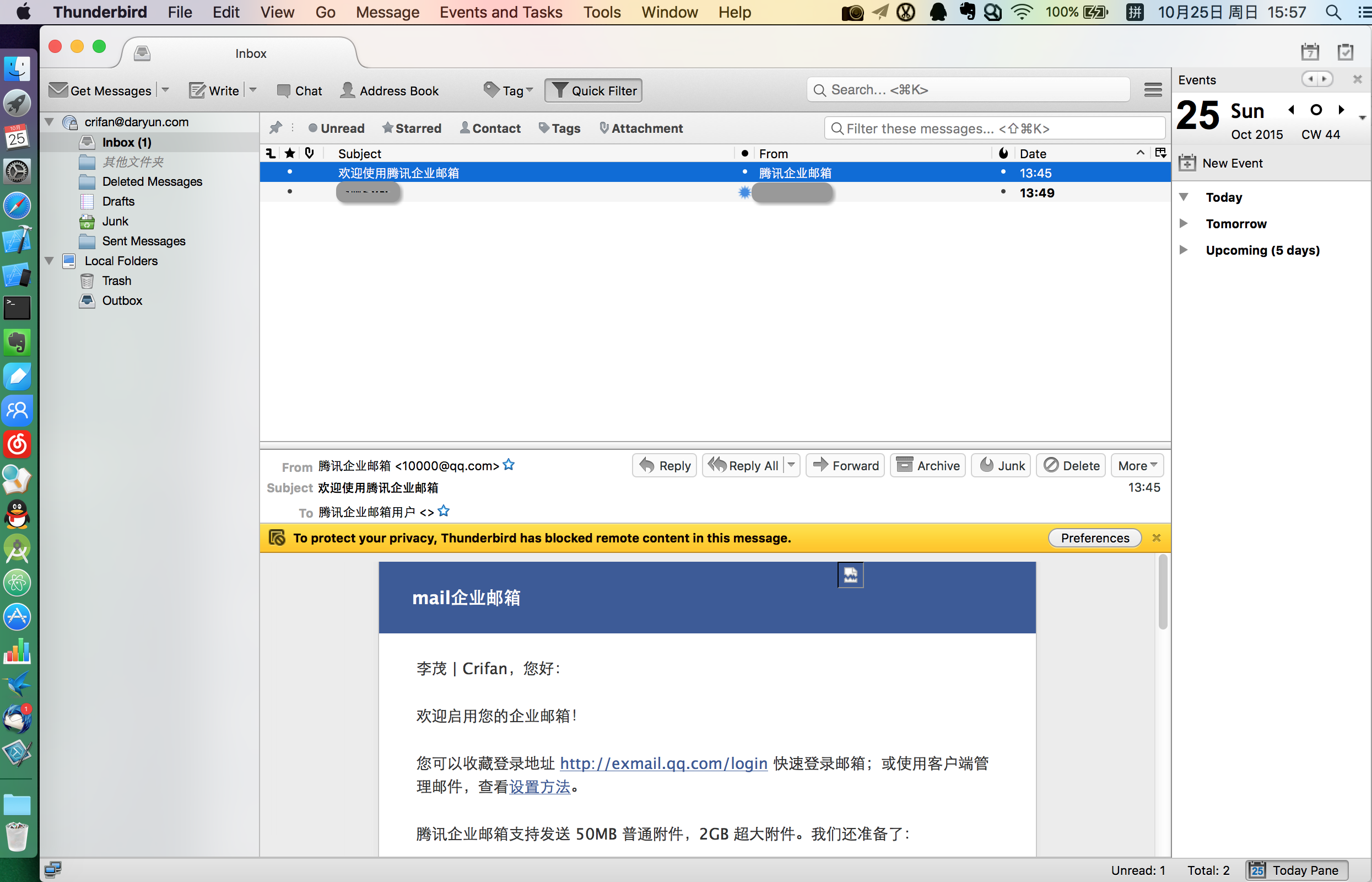Image resolution: width=1372 pixels, height=882 pixels.
Task: Click the star beside sender address
Action: 508,465
